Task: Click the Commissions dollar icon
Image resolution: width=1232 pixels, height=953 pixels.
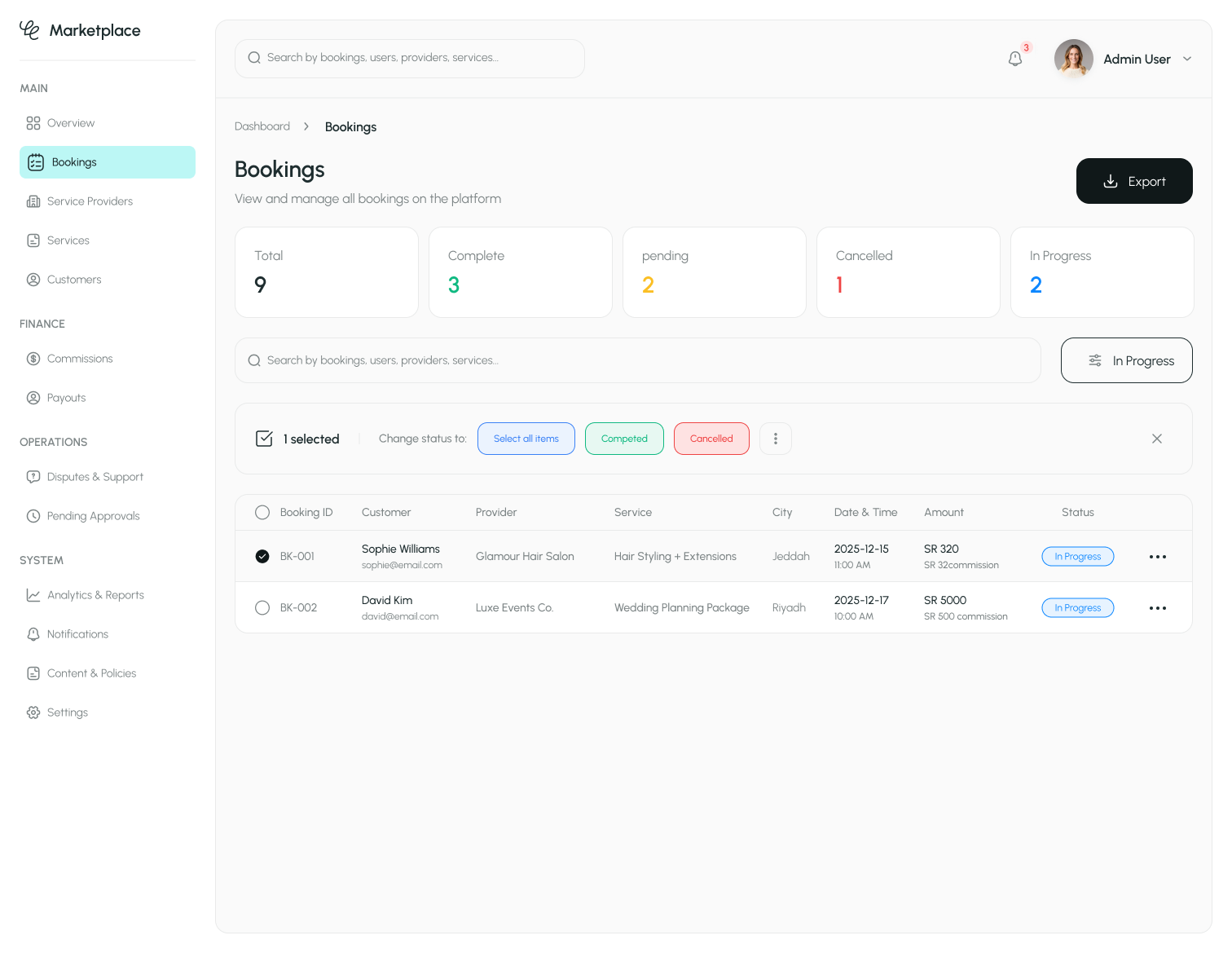Action: pyautogui.click(x=33, y=359)
